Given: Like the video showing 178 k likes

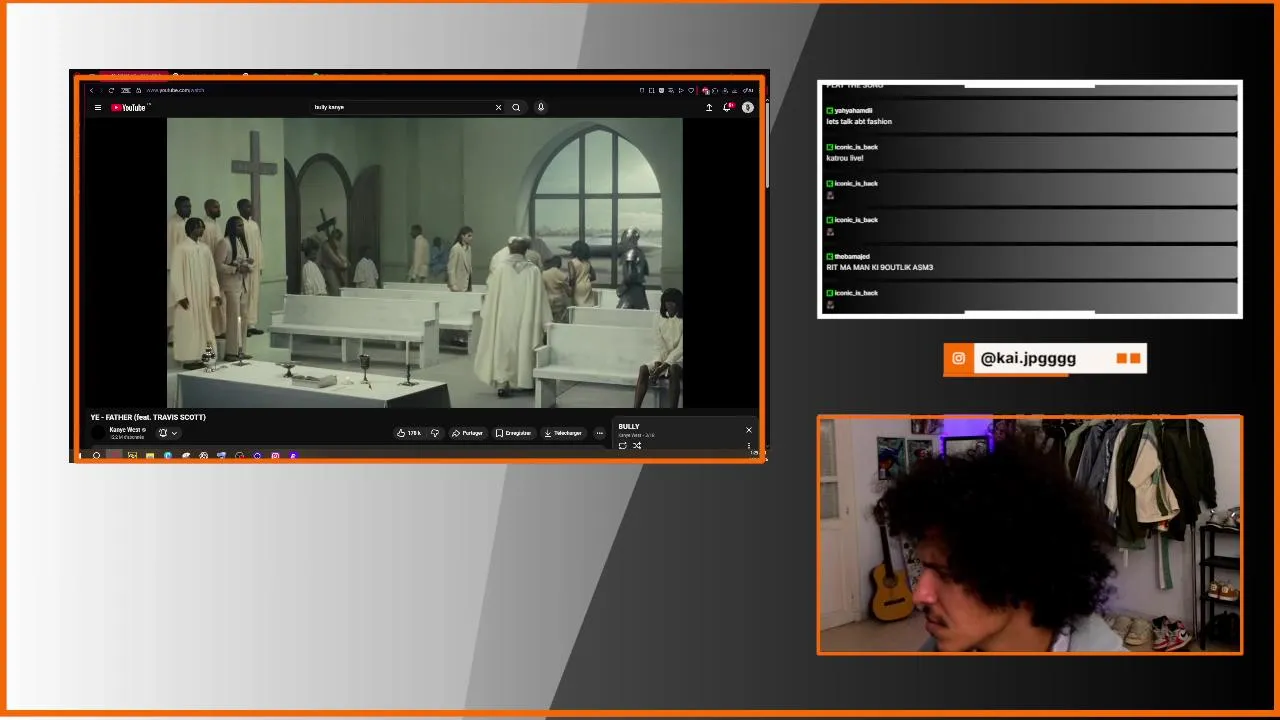Looking at the screenshot, I should (408, 433).
